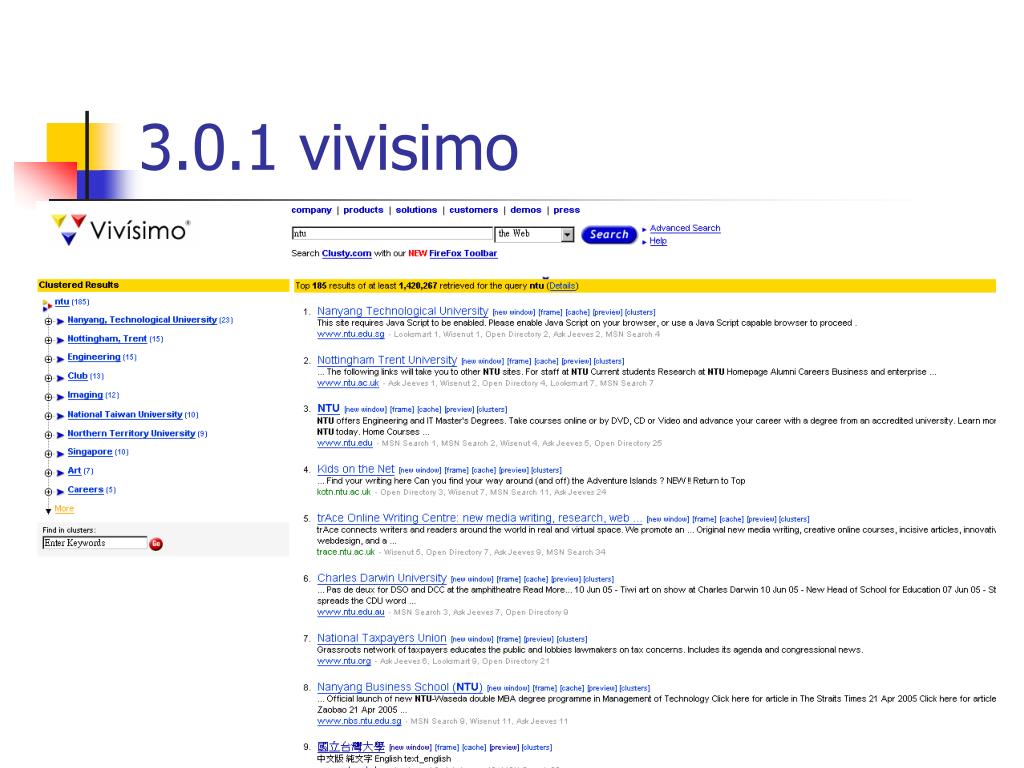
Task: Open Advanced Search link
Action: tap(685, 228)
